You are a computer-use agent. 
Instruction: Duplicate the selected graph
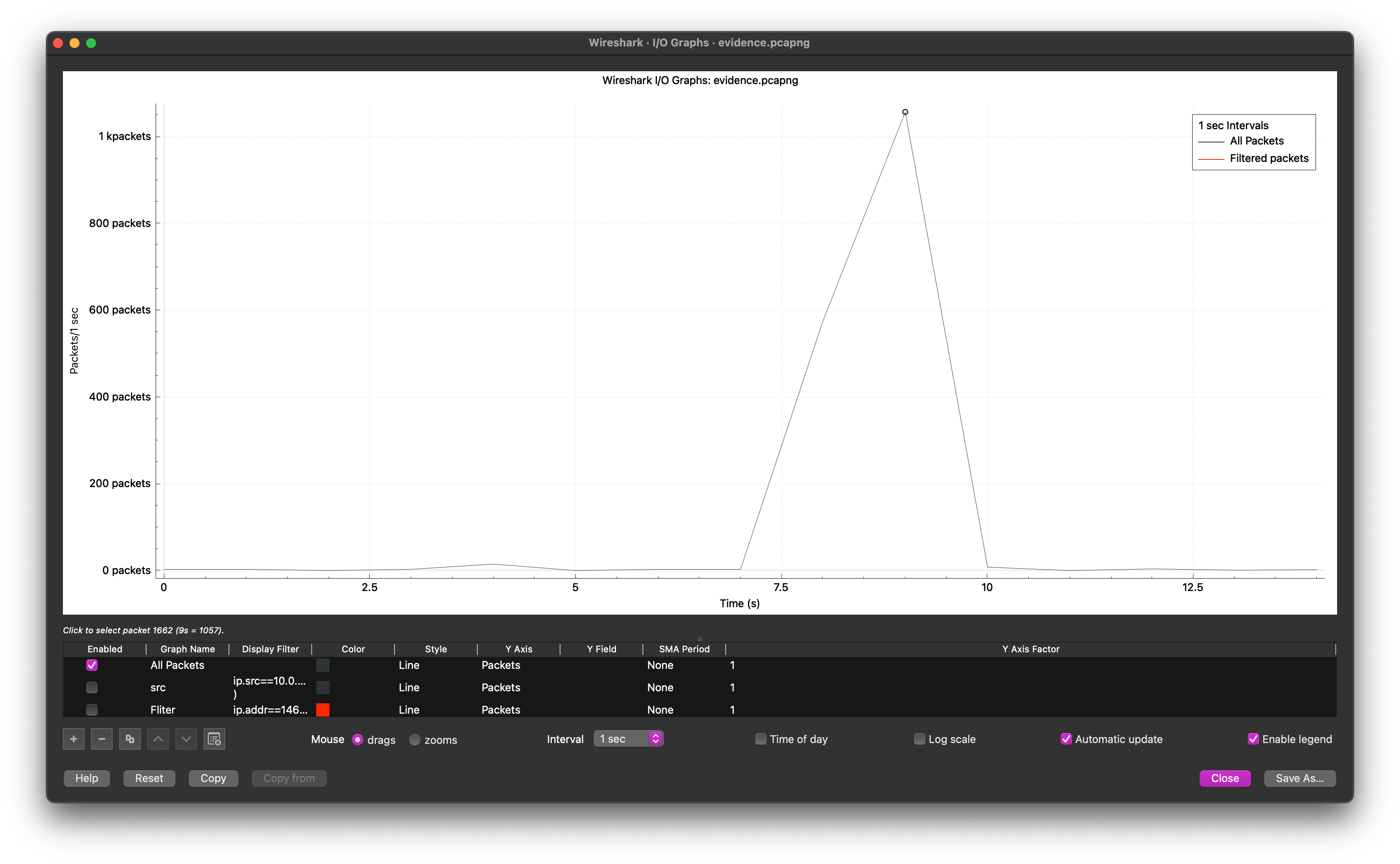coord(130,739)
